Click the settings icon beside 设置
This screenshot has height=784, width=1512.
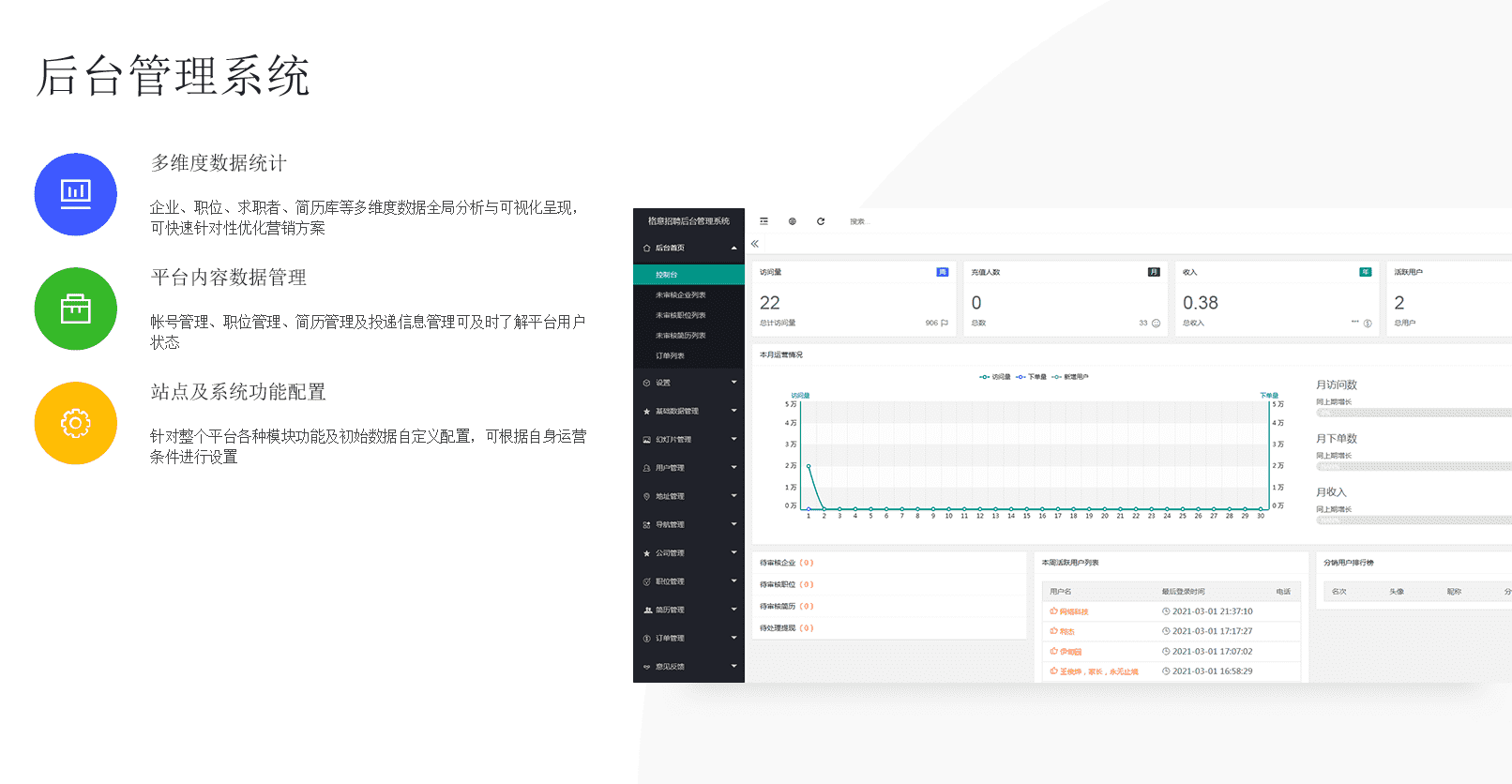pos(647,383)
